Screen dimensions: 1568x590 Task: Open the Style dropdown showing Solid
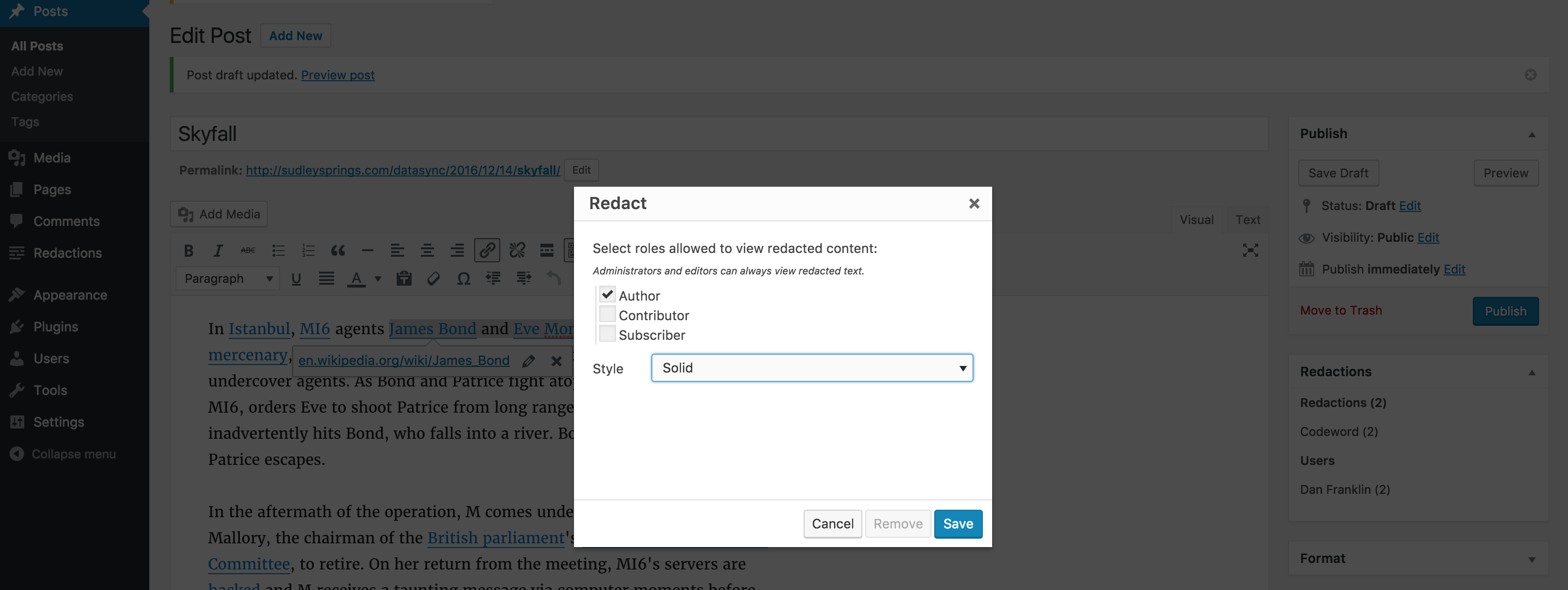point(812,368)
